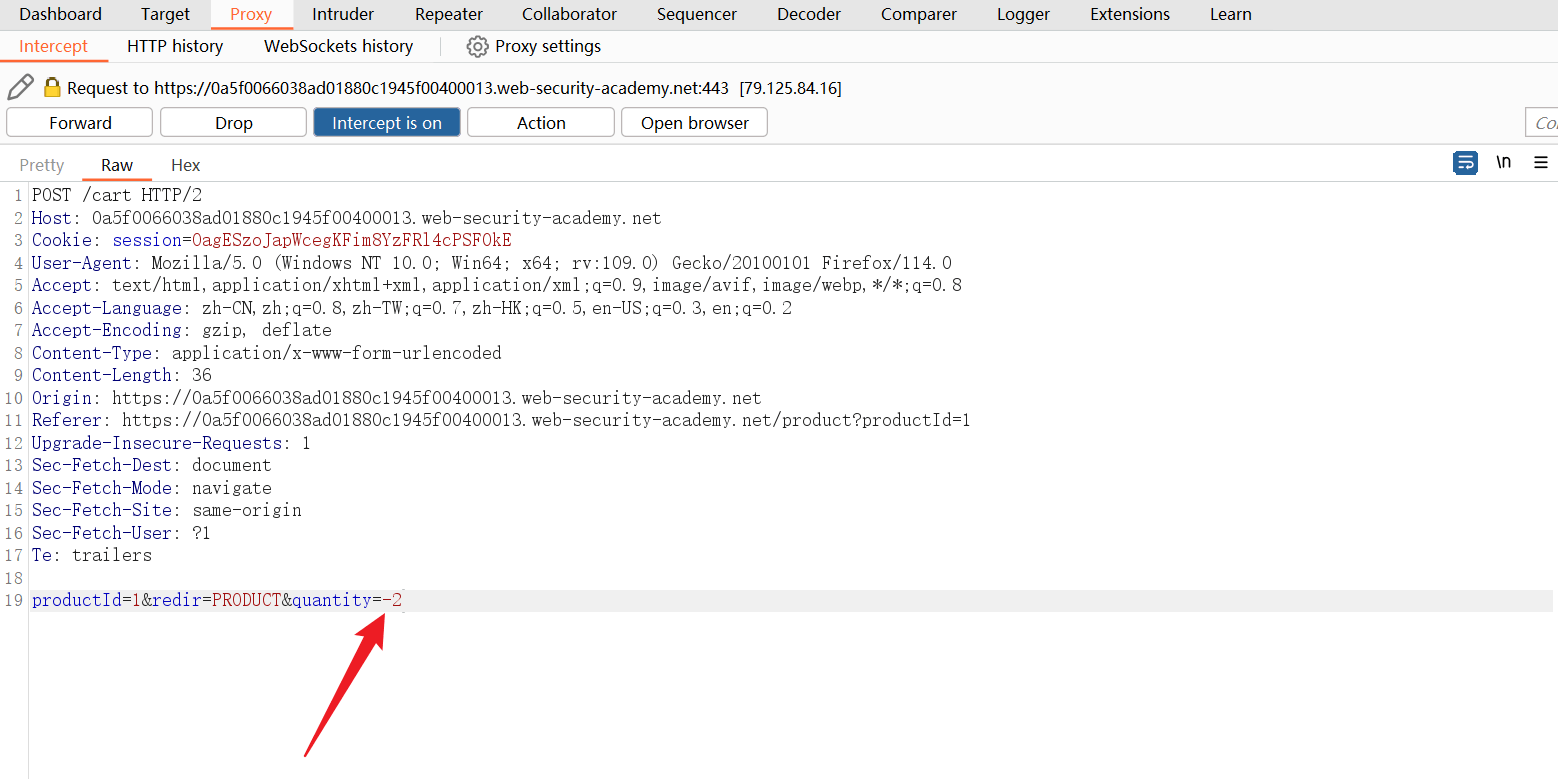Forward the intercepted request
1558x779 pixels.
click(x=80, y=123)
